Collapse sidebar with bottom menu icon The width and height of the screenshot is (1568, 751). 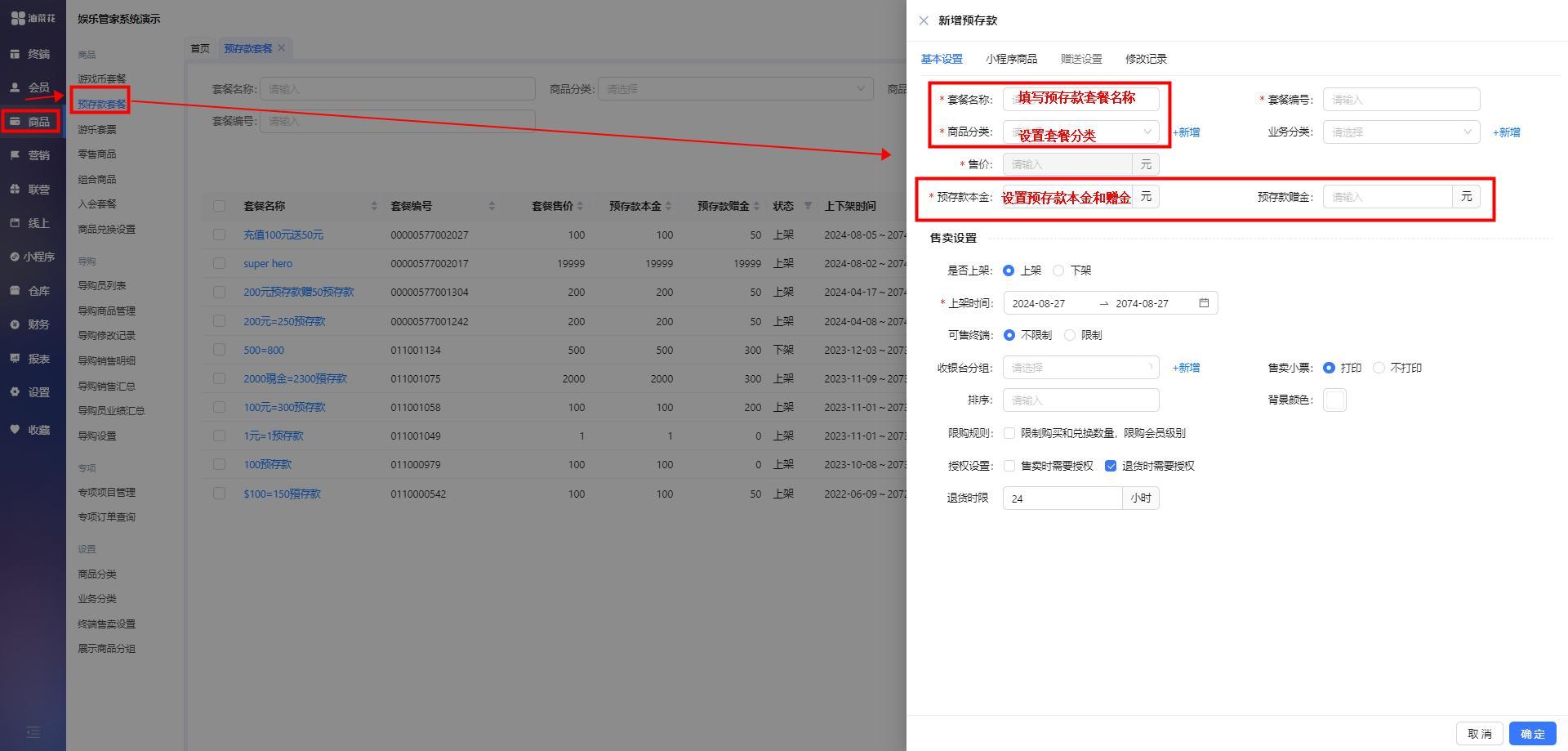point(33,732)
